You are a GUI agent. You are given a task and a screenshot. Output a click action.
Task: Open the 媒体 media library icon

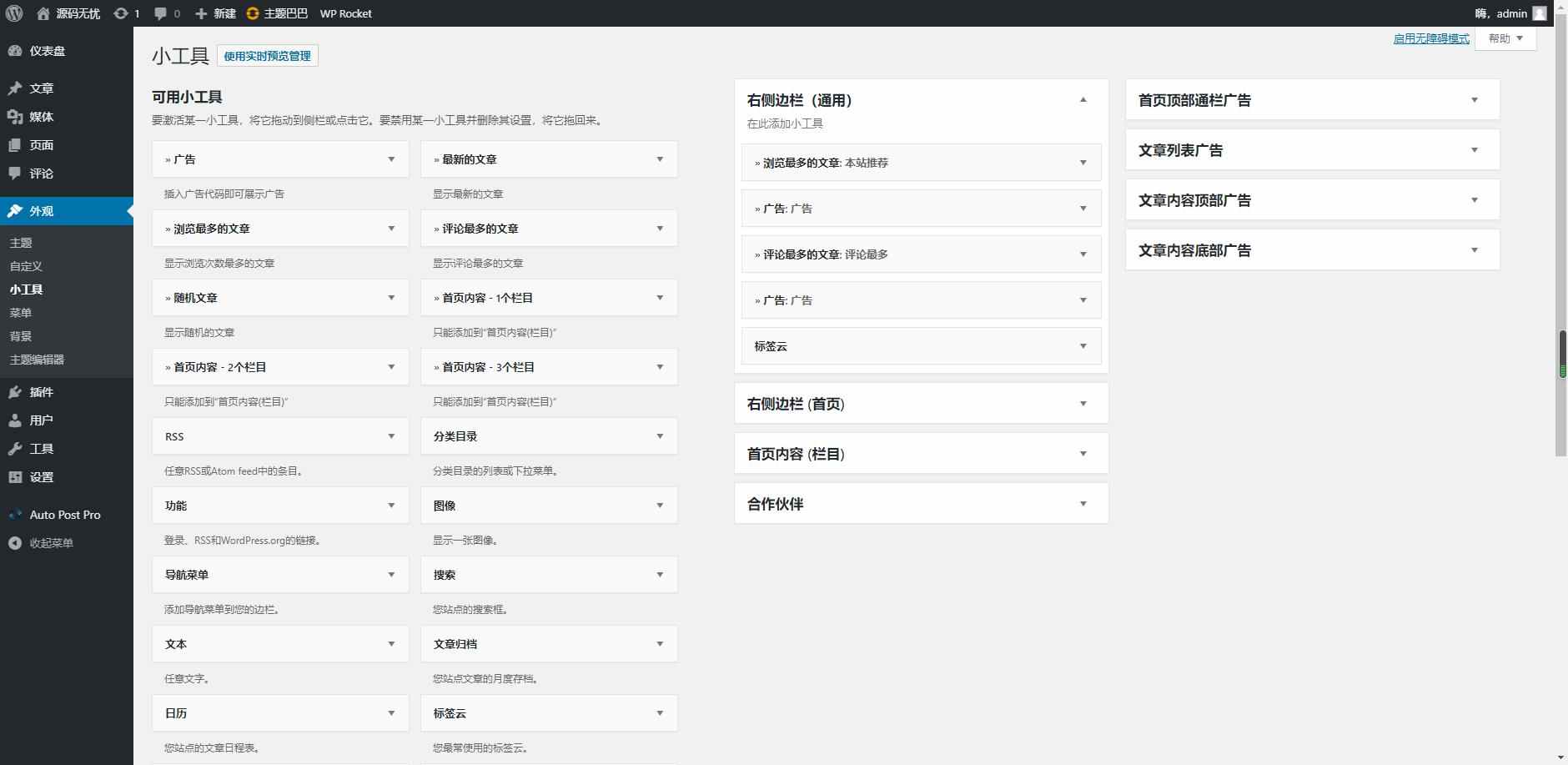click(14, 117)
